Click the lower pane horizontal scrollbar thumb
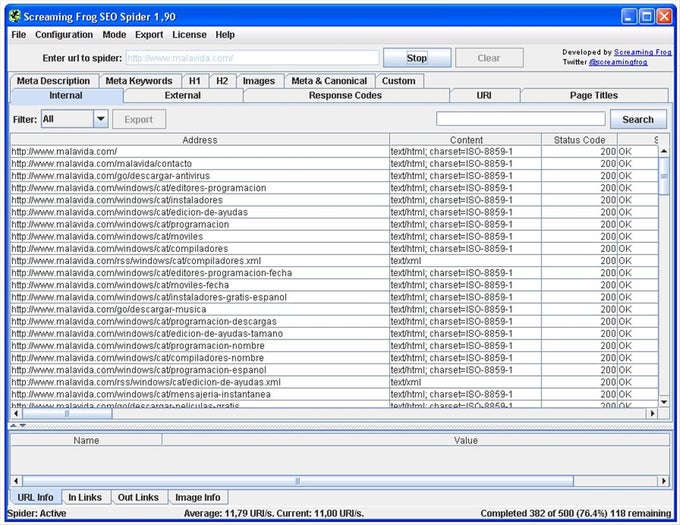680x525 pixels. (x=298, y=481)
